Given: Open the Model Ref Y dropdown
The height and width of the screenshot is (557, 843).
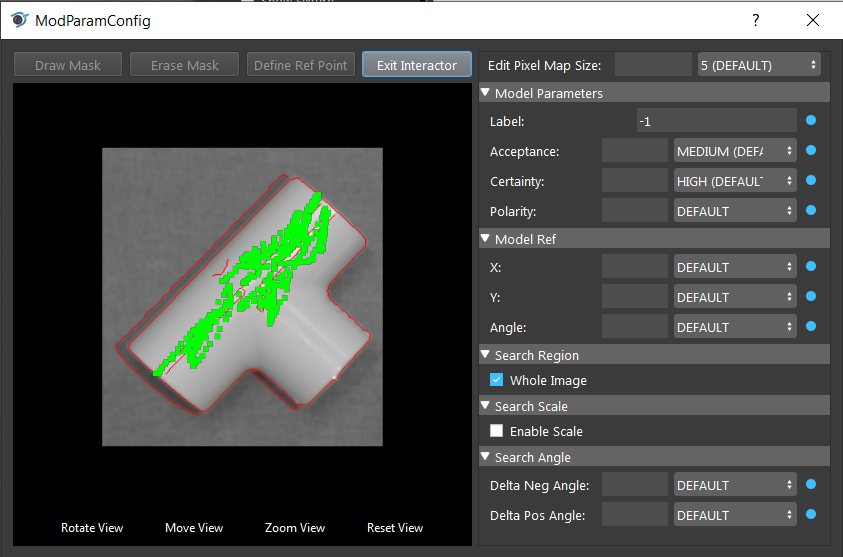Looking at the screenshot, I should click(735, 297).
